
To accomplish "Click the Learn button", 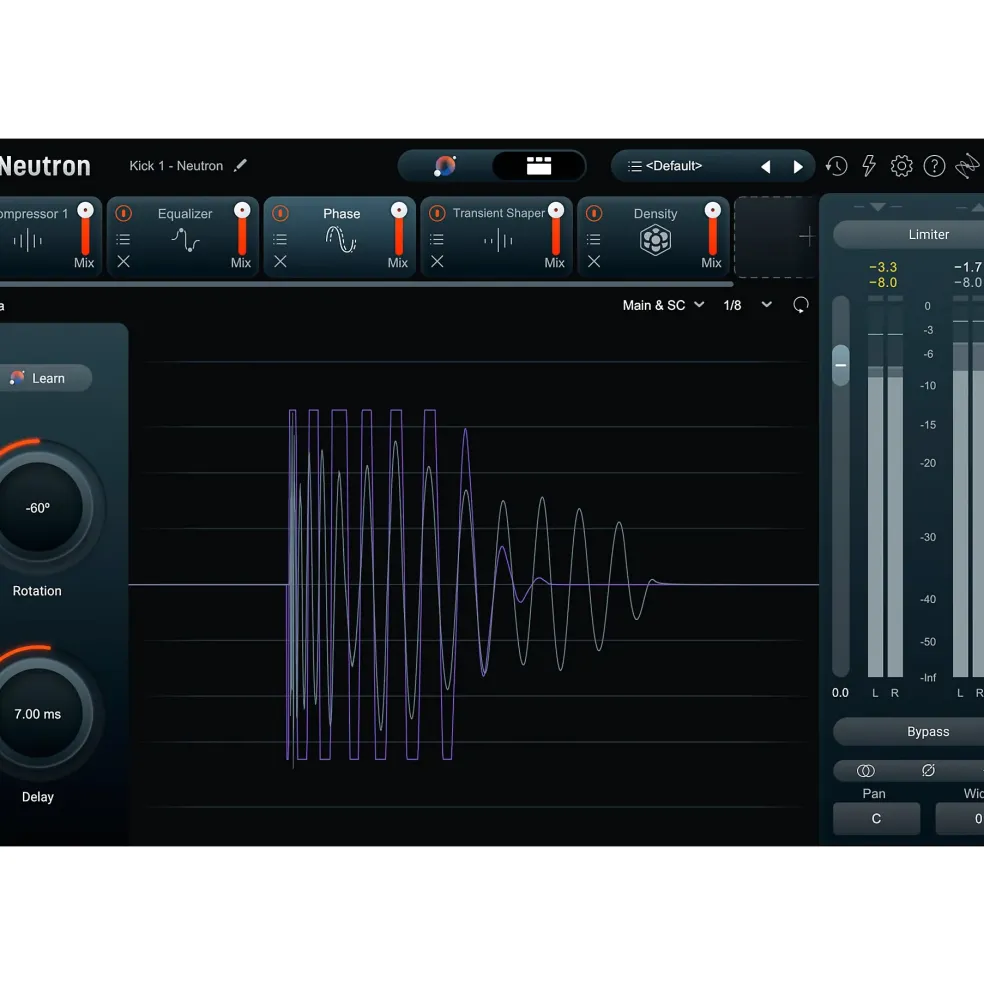I will tap(45, 378).
